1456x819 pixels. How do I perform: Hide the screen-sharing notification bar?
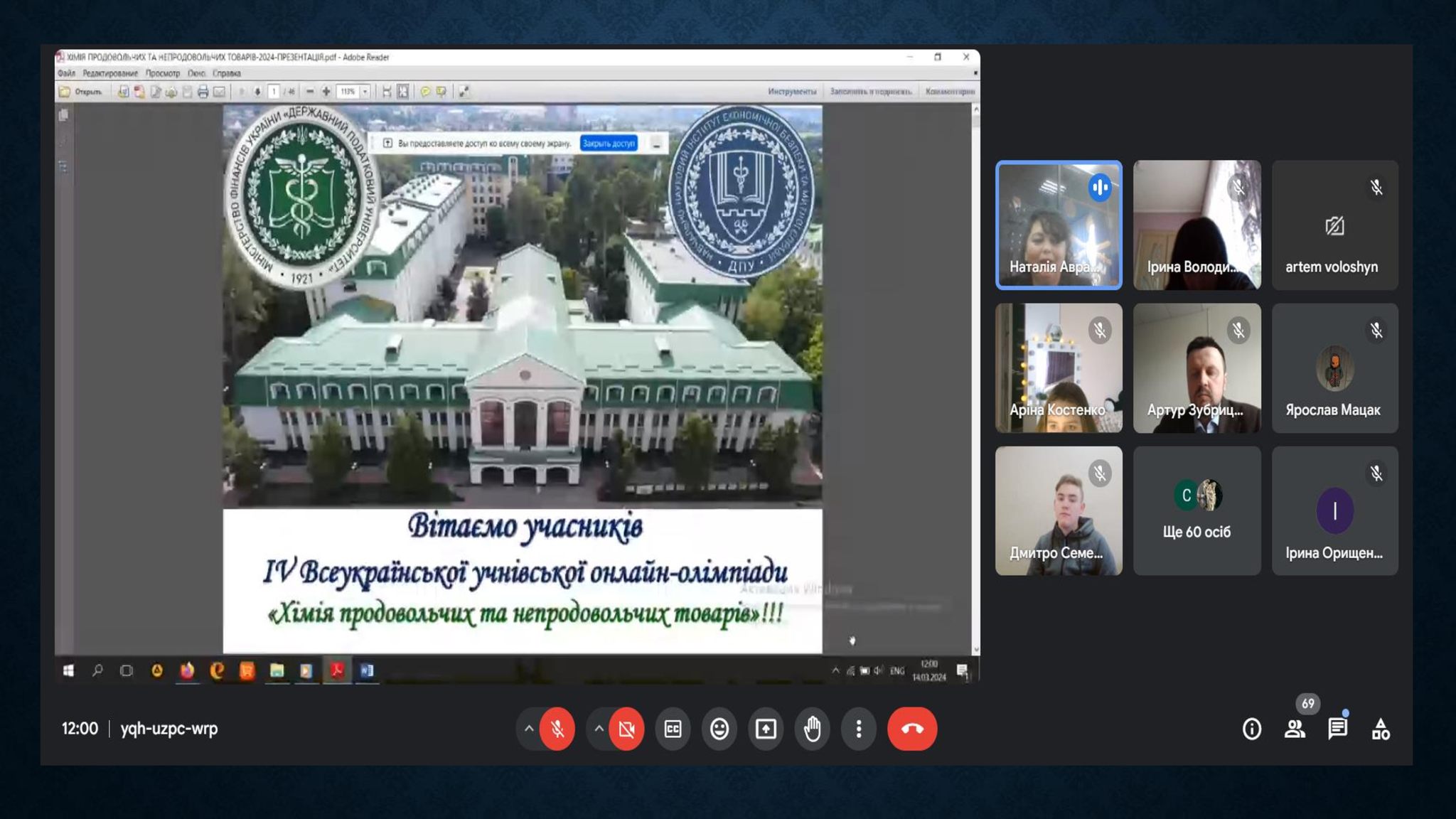[656, 144]
